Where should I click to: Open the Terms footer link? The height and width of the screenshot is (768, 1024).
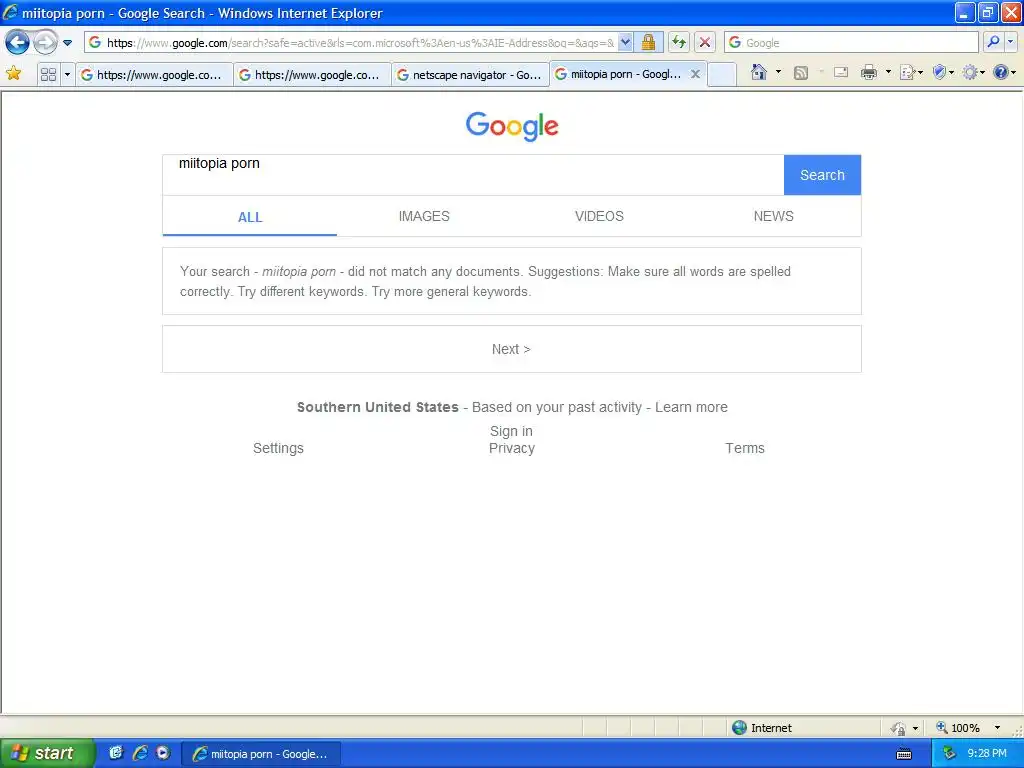744,448
